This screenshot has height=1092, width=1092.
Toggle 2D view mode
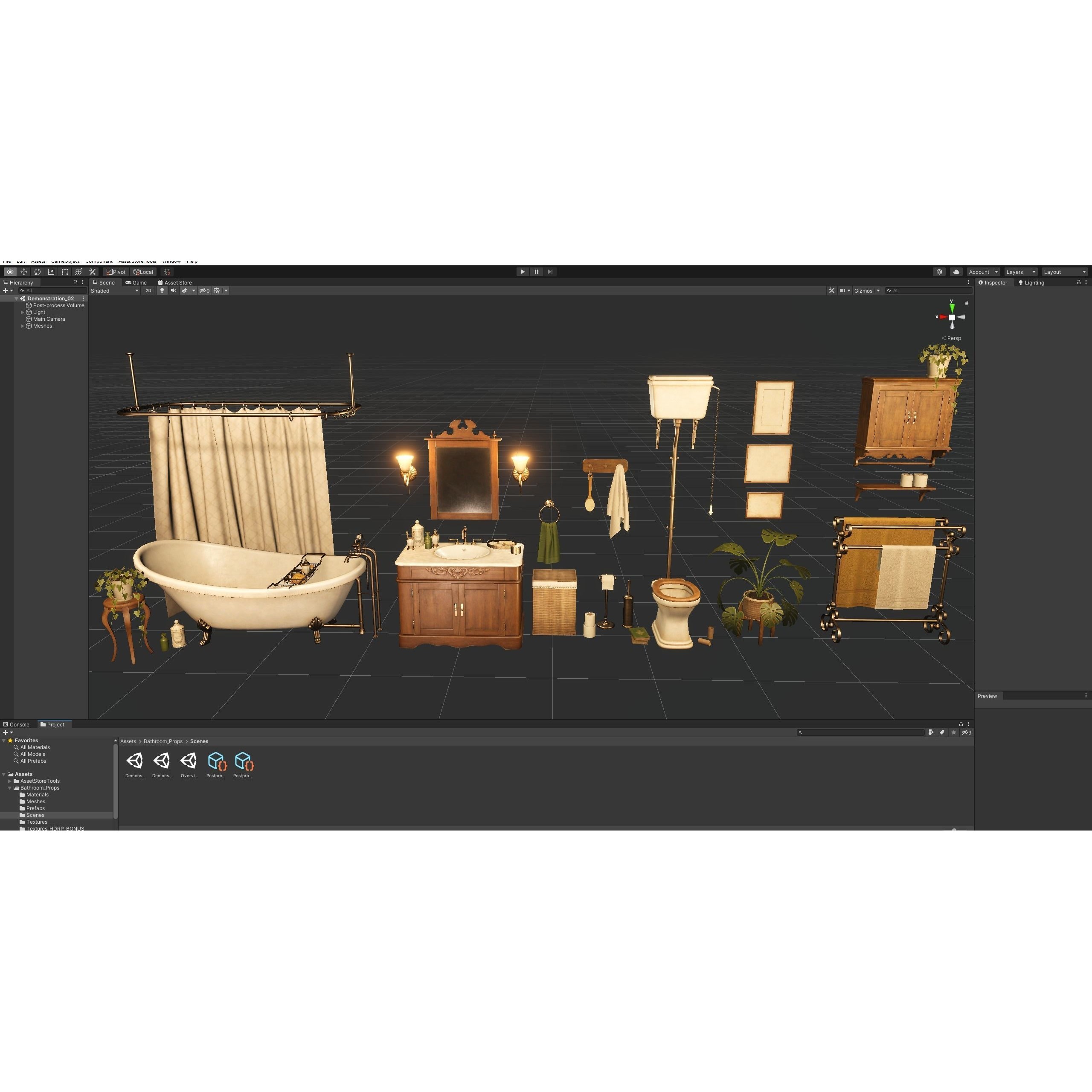tap(148, 290)
